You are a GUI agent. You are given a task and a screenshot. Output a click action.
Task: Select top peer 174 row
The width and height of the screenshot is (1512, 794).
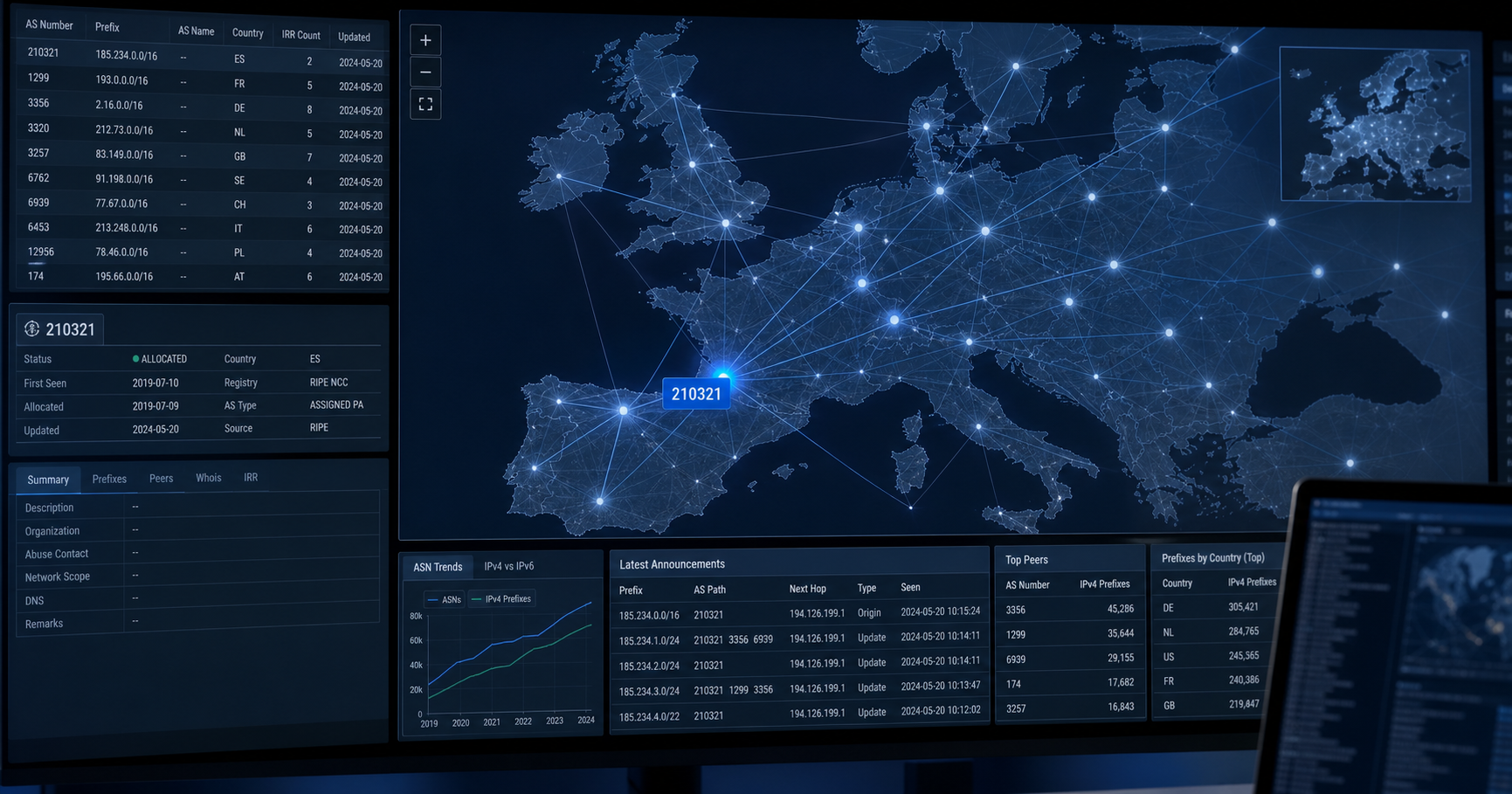(1070, 683)
